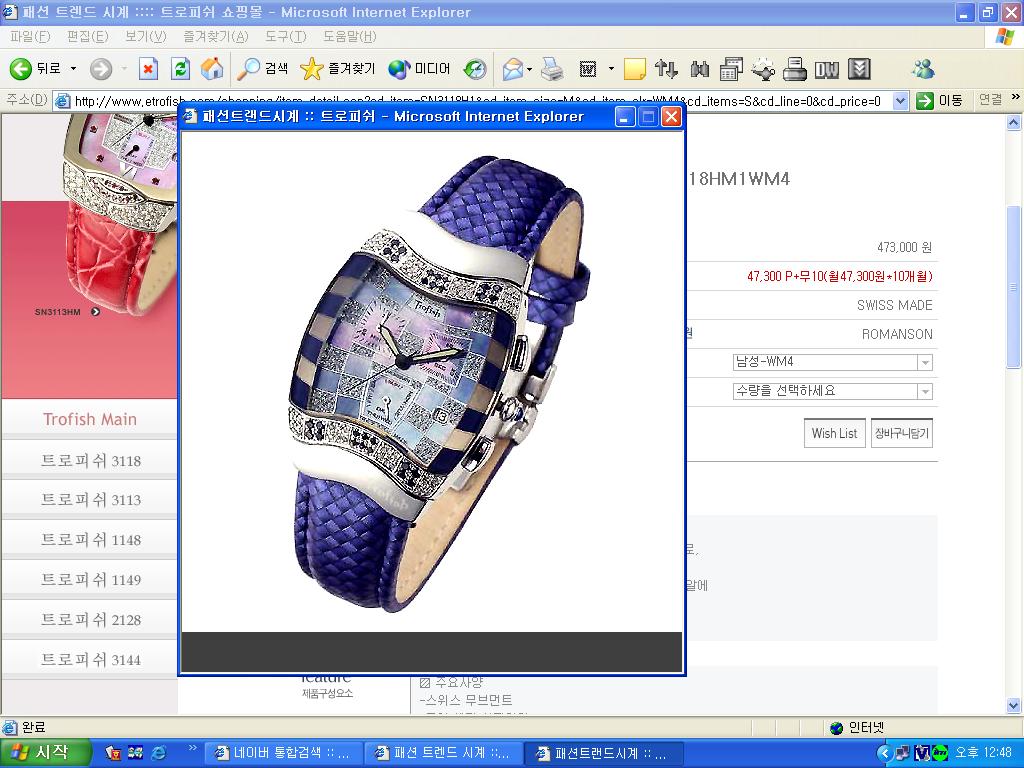Click the SN3113HM model link
Screen dimensions: 1024x768
pos(57,312)
